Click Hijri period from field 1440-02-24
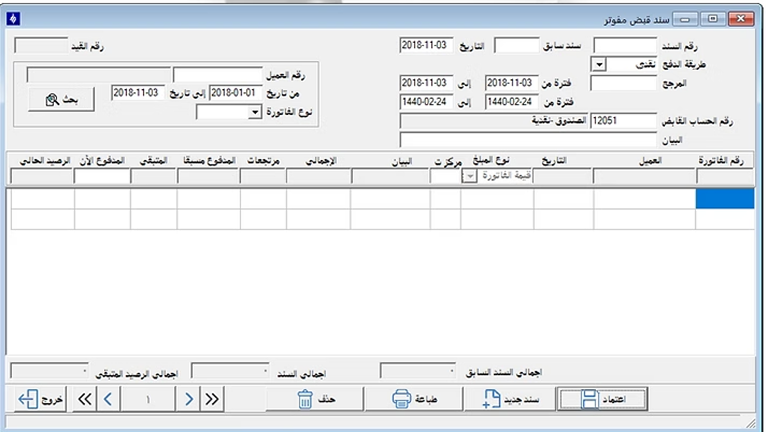 coord(511,102)
